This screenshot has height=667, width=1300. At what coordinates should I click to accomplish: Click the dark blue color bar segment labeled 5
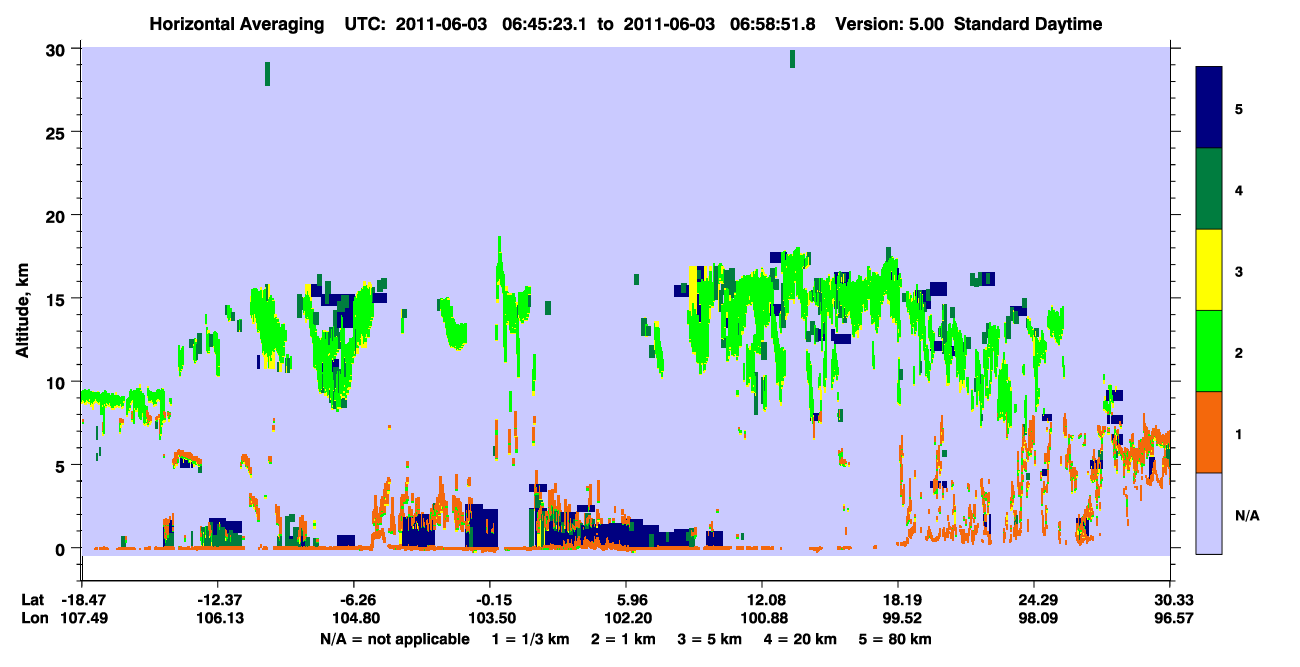(1209, 107)
